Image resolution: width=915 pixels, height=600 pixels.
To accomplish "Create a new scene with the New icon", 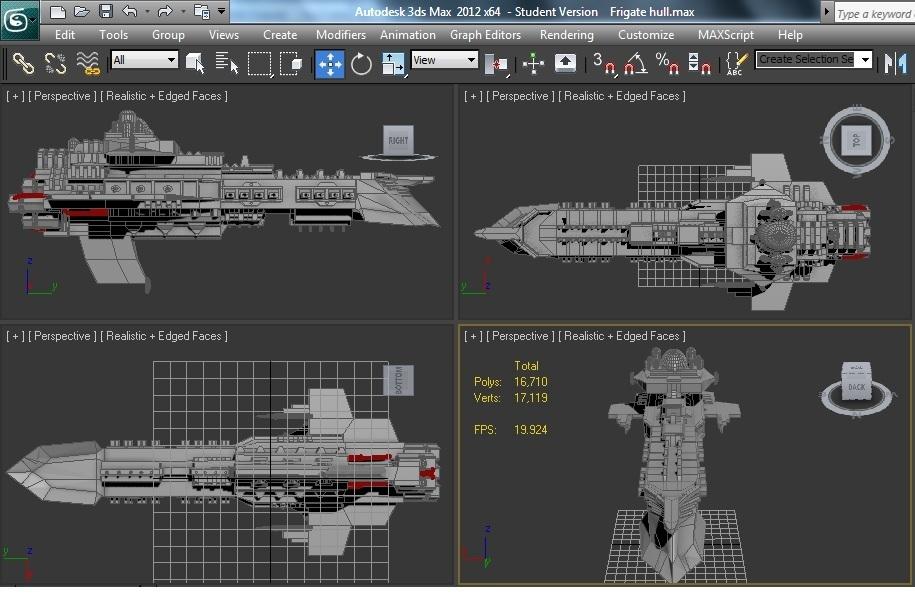I will click(x=57, y=12).
